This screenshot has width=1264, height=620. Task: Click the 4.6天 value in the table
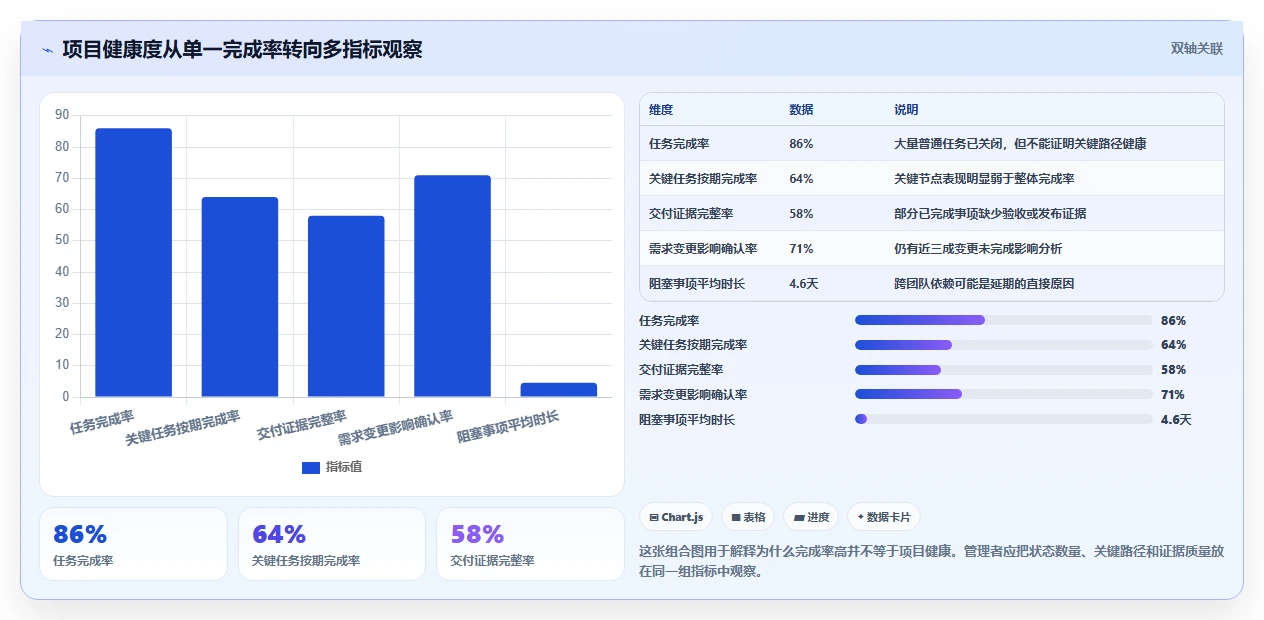pos(804,284)
